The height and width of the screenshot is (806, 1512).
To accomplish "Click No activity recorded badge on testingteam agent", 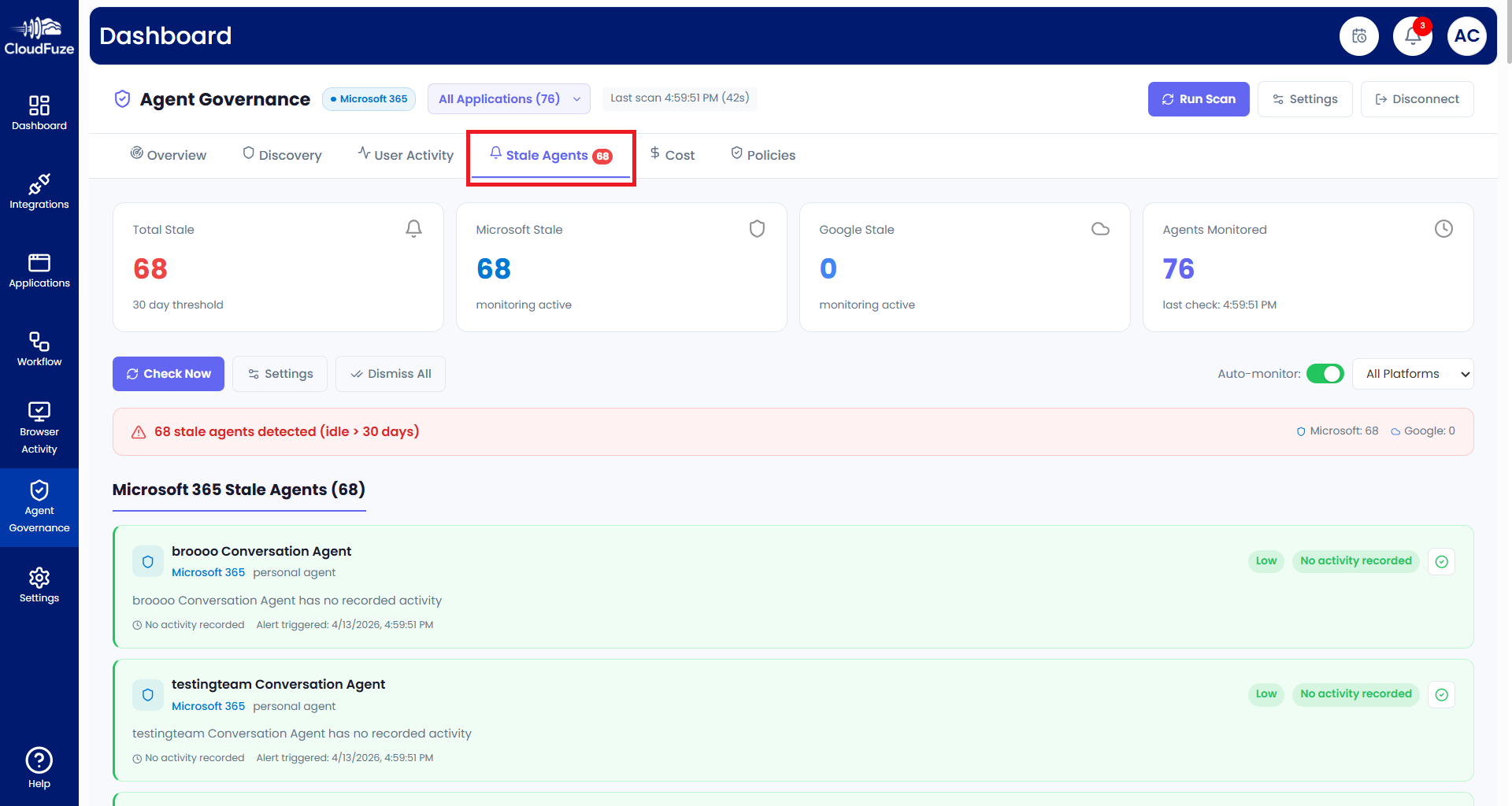I will 1356,694.
